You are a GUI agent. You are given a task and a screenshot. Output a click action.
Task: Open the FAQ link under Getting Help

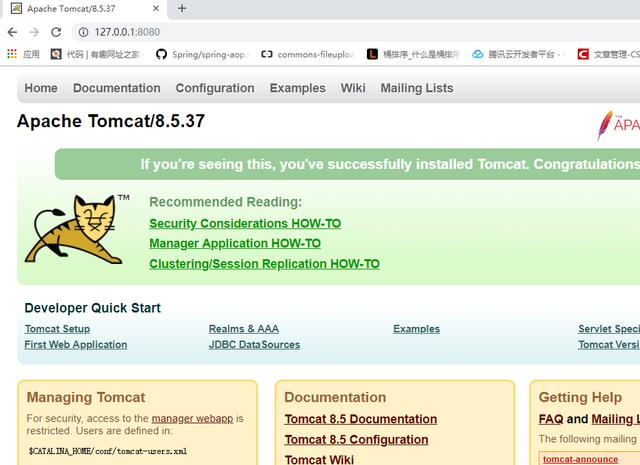point(551,419)
